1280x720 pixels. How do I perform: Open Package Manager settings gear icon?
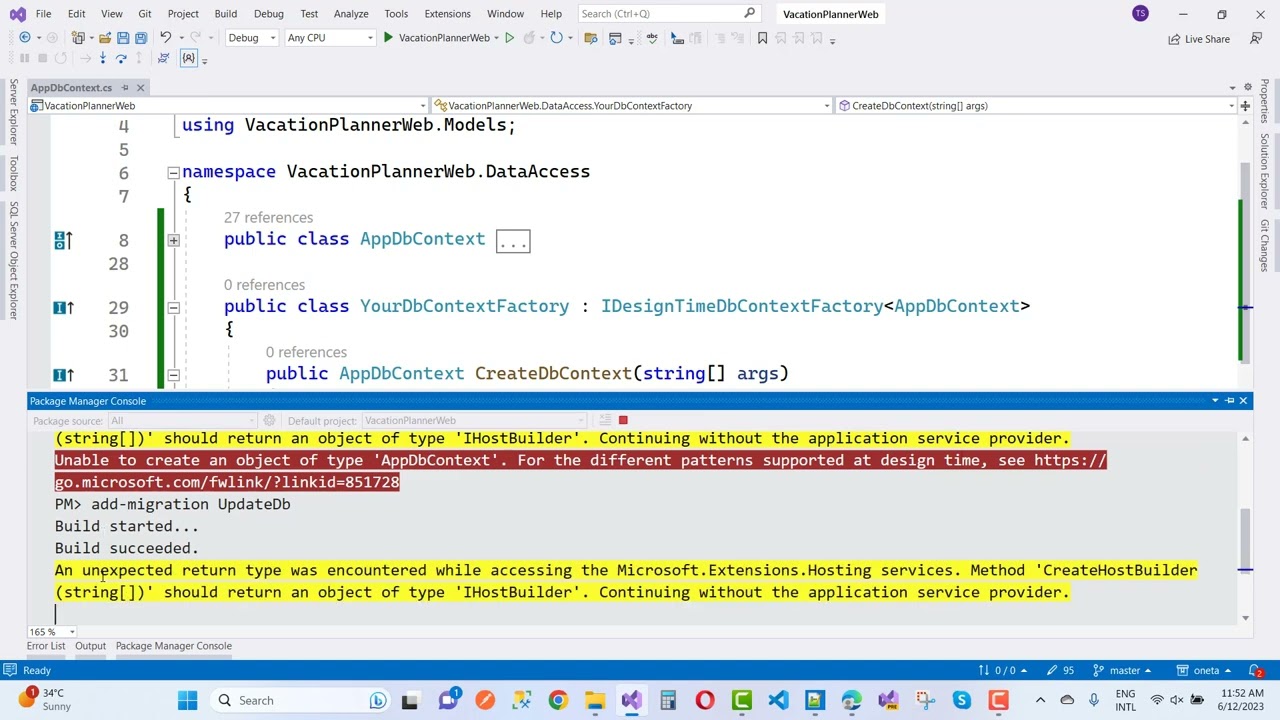point(268,420)
